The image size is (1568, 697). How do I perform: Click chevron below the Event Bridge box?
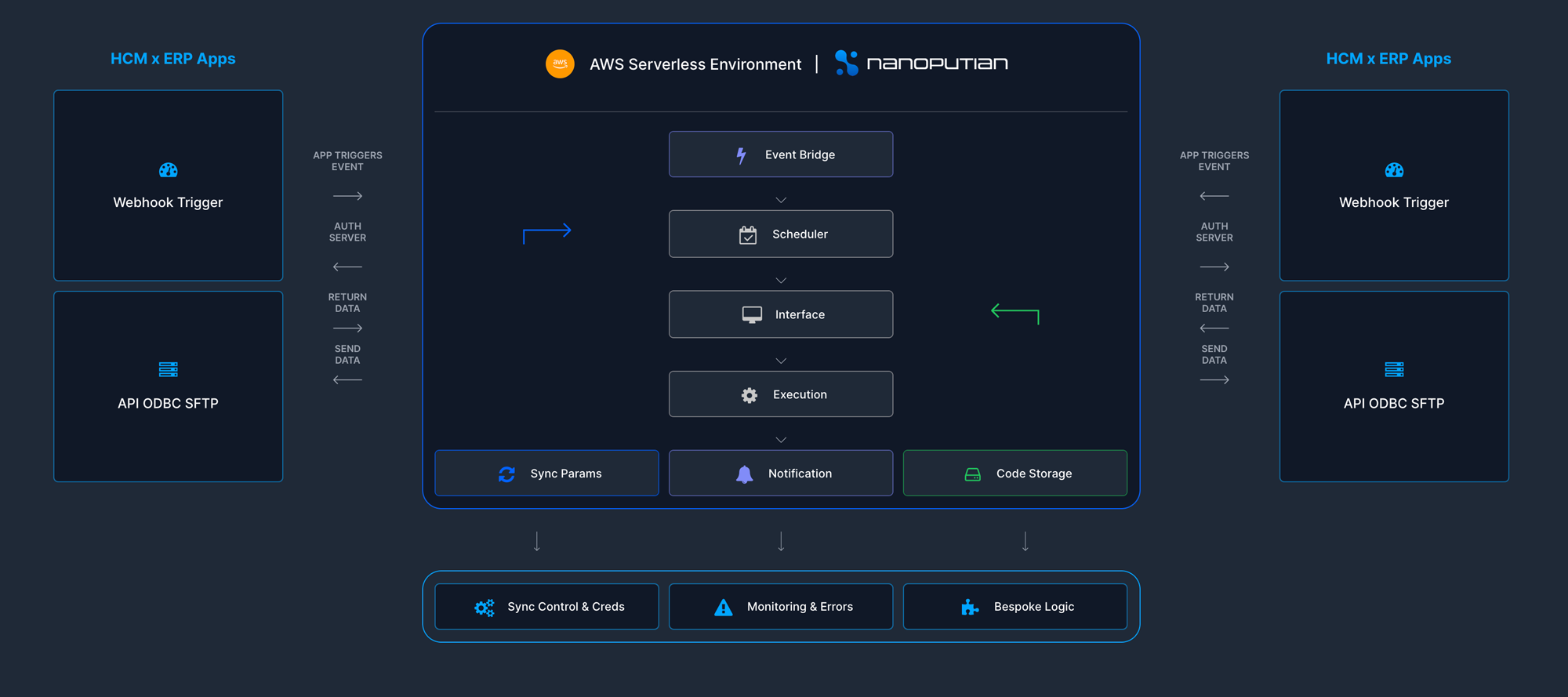point(781,201)
